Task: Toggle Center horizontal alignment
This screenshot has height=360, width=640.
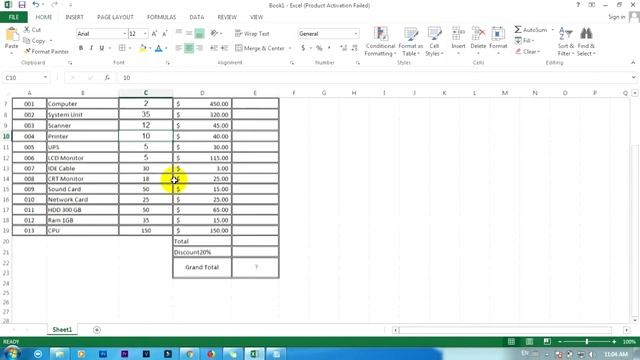Action: click(x=189, y=48)
